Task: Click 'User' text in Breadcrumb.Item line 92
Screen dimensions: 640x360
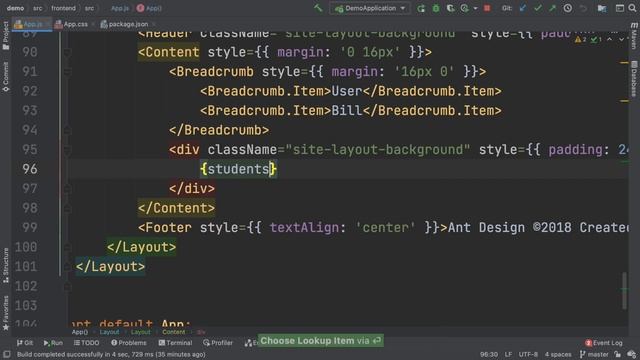Action: [x=347, y=91]
